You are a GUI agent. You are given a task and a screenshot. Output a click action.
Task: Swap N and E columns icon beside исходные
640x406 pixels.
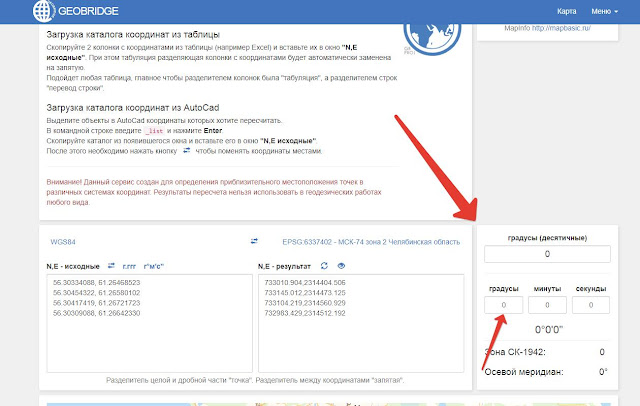click(x=111, y=266)
